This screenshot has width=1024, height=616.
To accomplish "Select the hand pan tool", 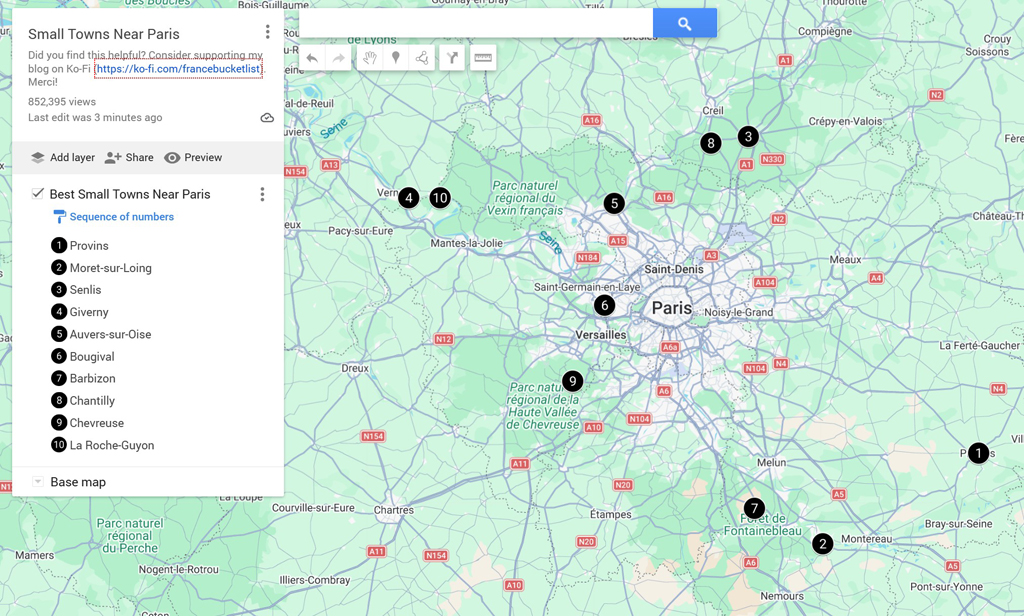I will [x=369, y=58].
